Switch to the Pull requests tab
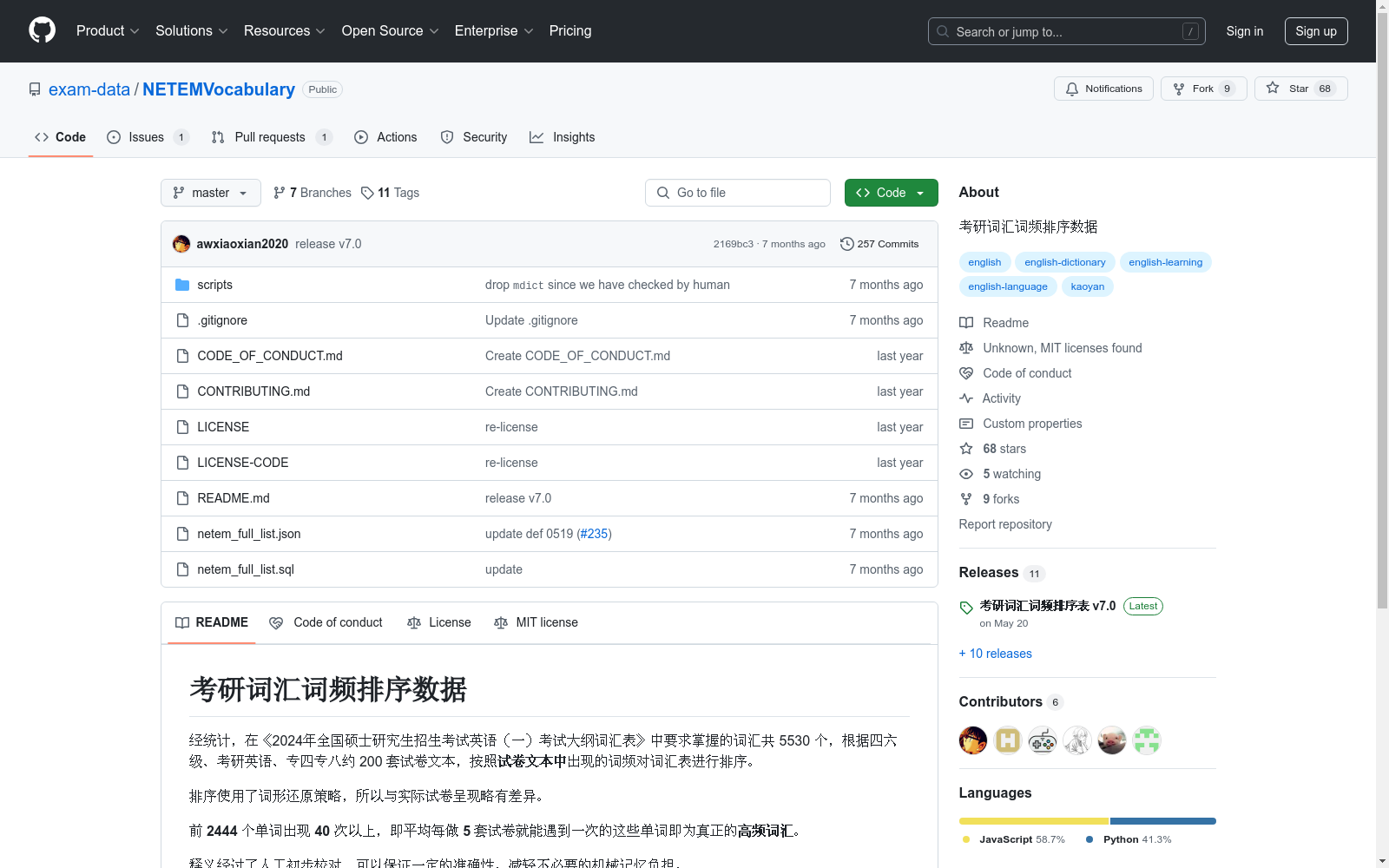Screen dimensions: 1389x868 (x=272, y=137)
